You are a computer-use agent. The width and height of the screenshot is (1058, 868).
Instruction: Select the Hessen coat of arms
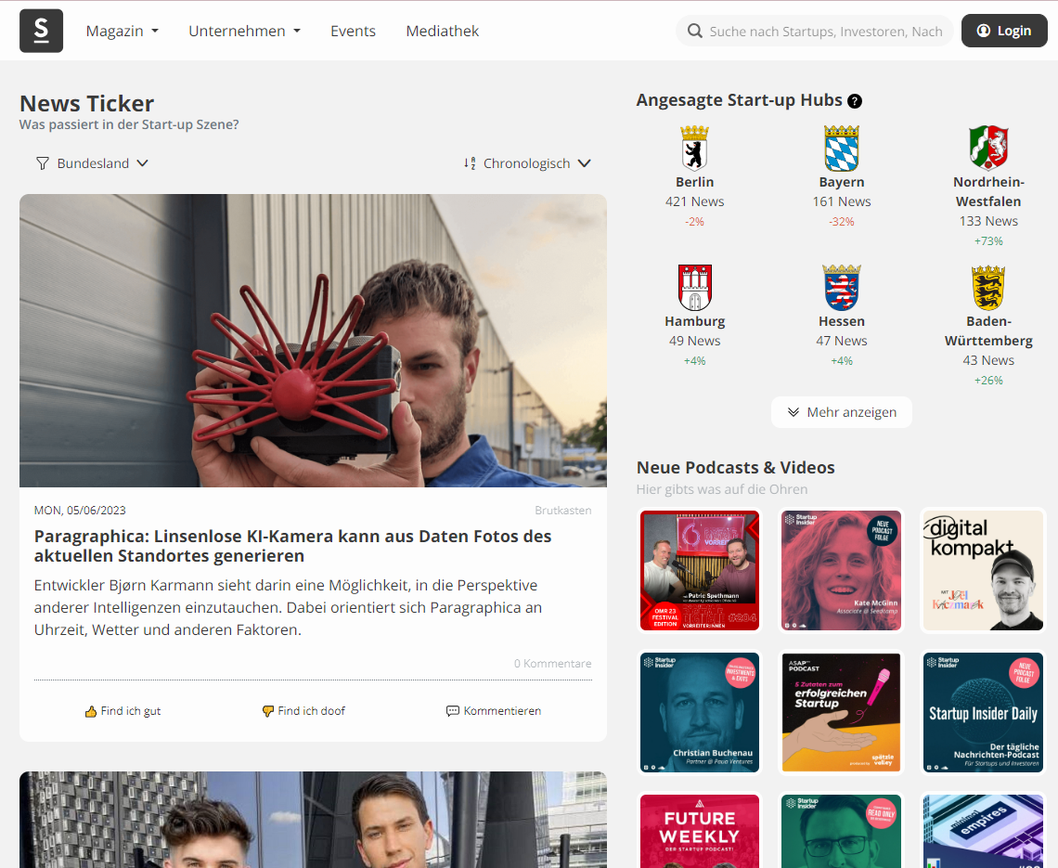point(841,288)
